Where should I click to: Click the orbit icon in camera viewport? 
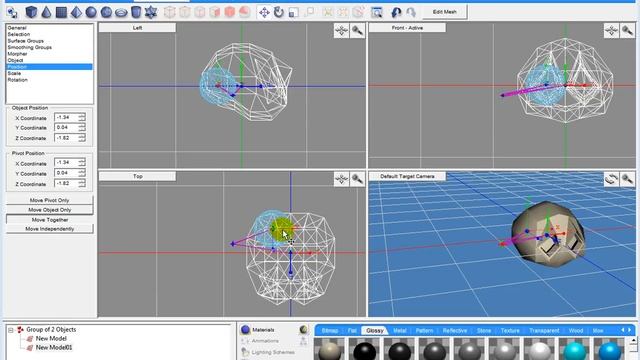coord(611,179)
